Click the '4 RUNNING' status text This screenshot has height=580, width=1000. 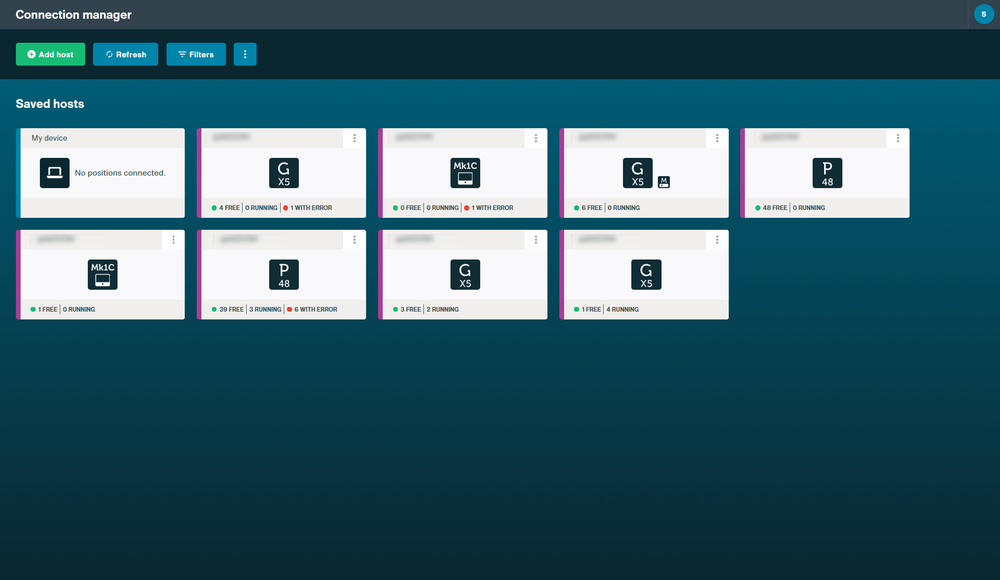click(x=622, y=309)
